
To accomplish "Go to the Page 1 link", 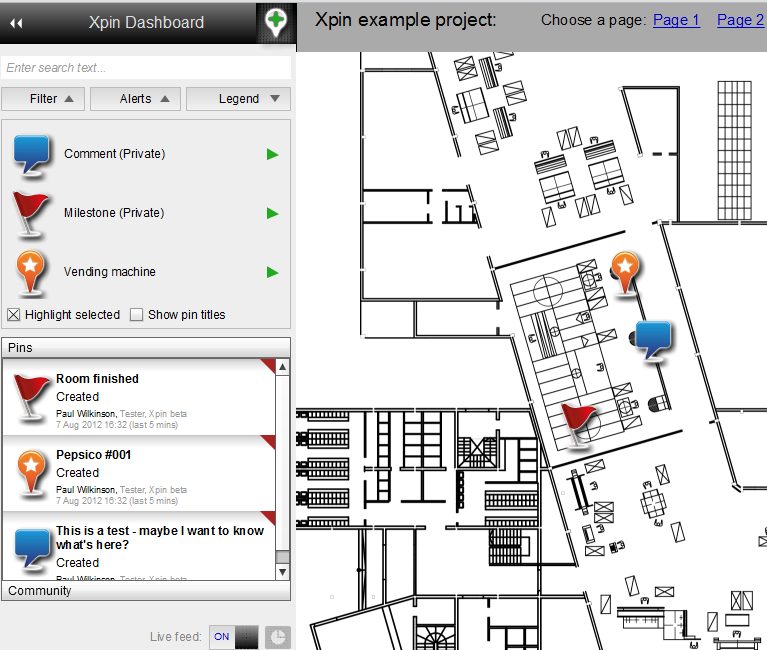I will point(676,20).
